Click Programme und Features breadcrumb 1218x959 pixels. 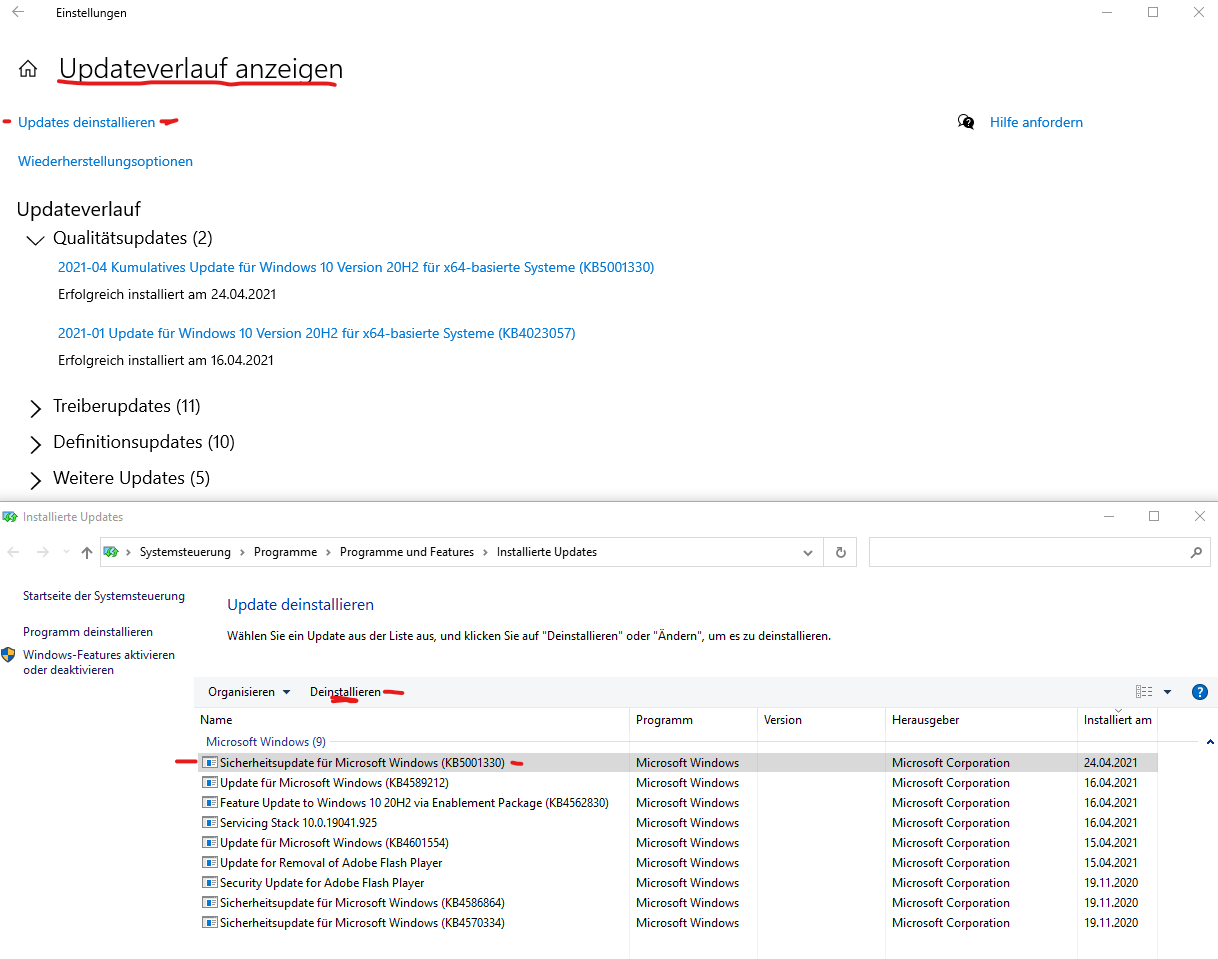click(407, 552)
